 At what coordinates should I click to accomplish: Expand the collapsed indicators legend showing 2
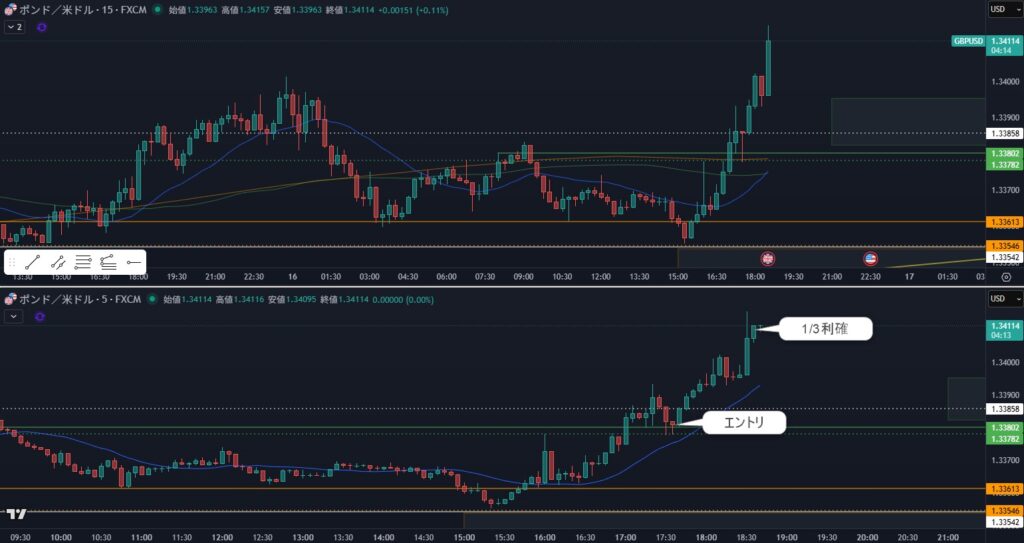point(14,28)
